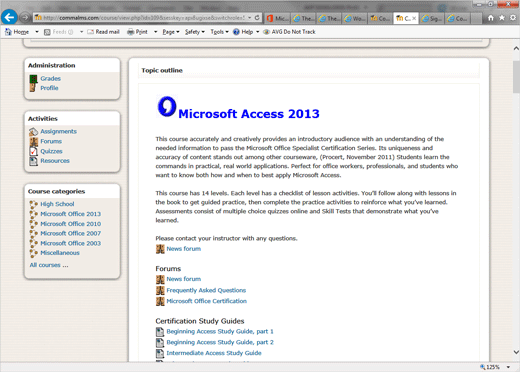
Task: Click the Frequently Asked Questions forum icon
Action: coord(160,290)
